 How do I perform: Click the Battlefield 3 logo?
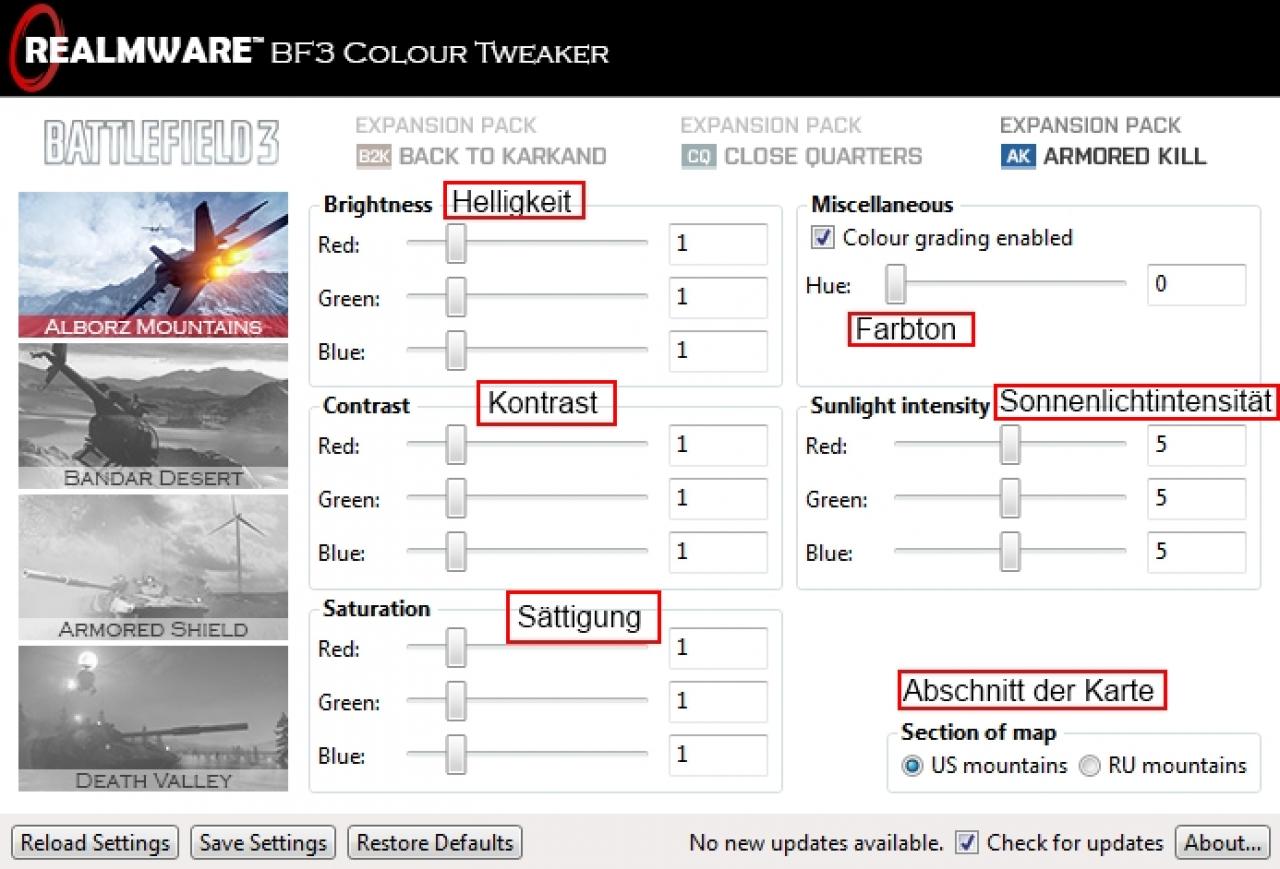tap(162, 143)
